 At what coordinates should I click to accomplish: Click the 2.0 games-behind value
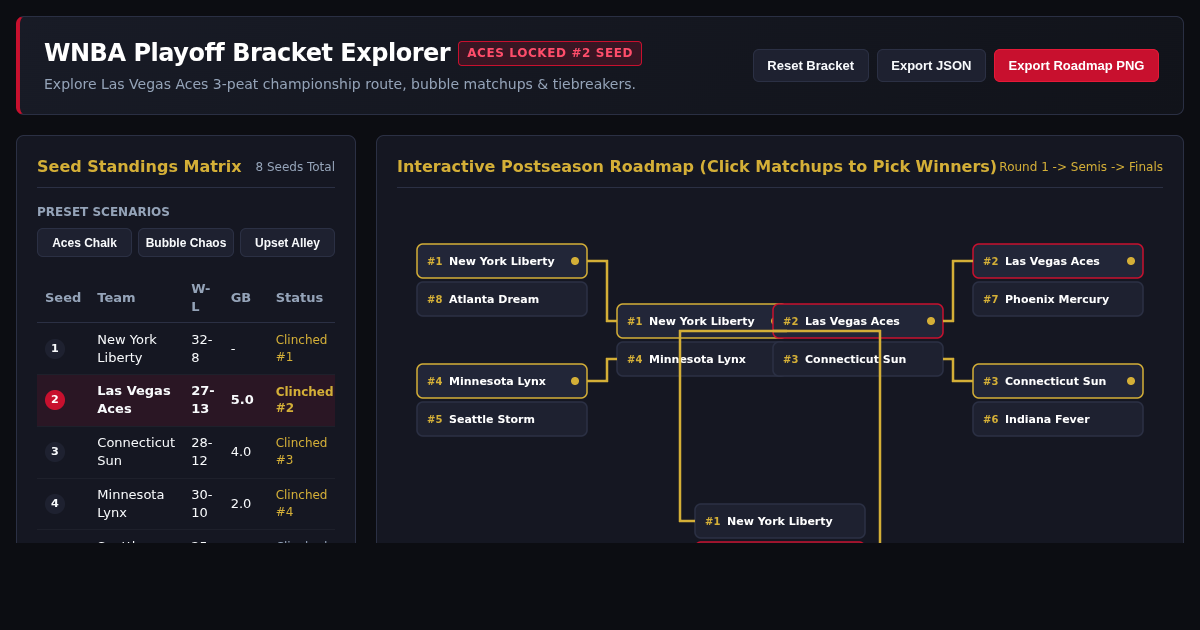click(241, 503)
